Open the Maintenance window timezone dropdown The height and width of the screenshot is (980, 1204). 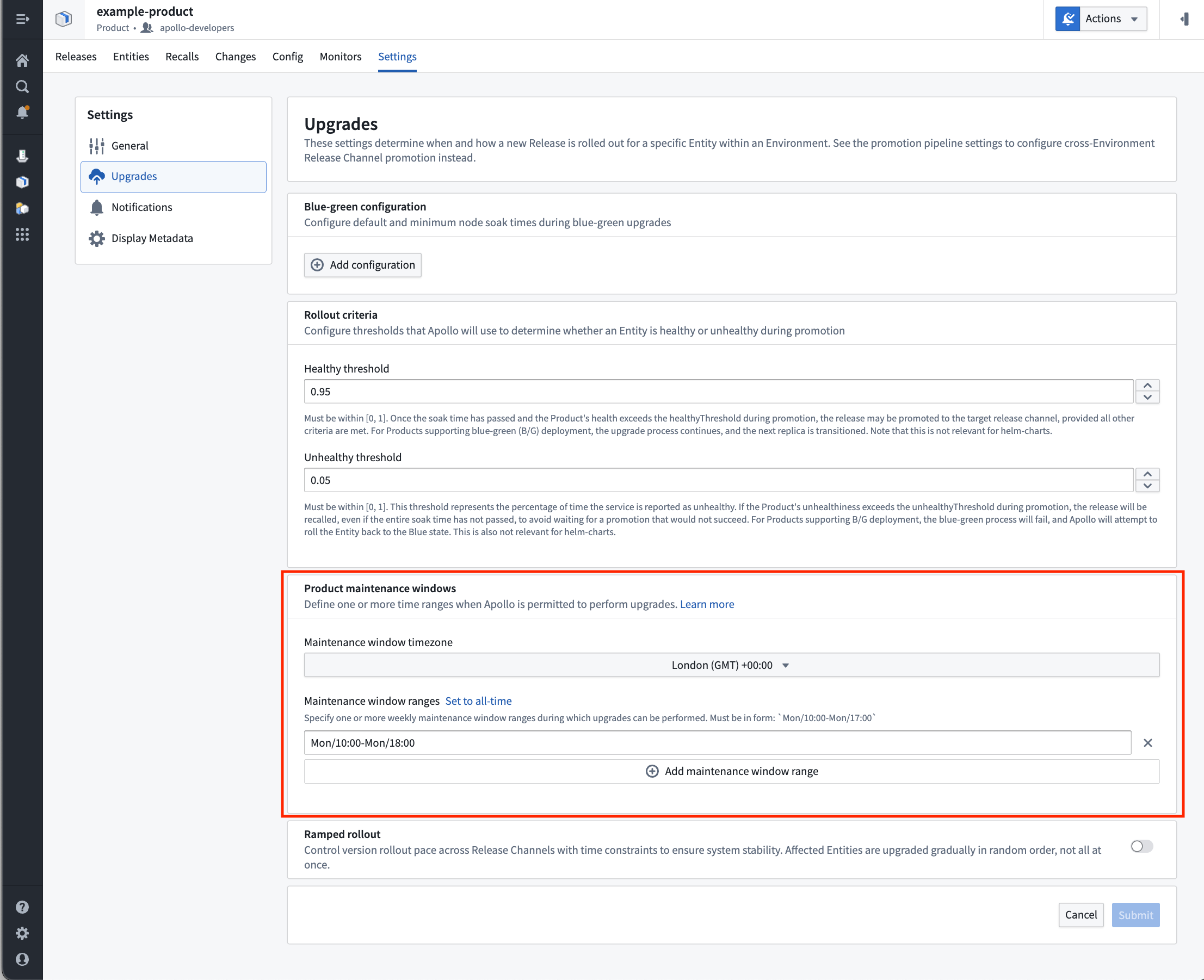click(731, 665)
